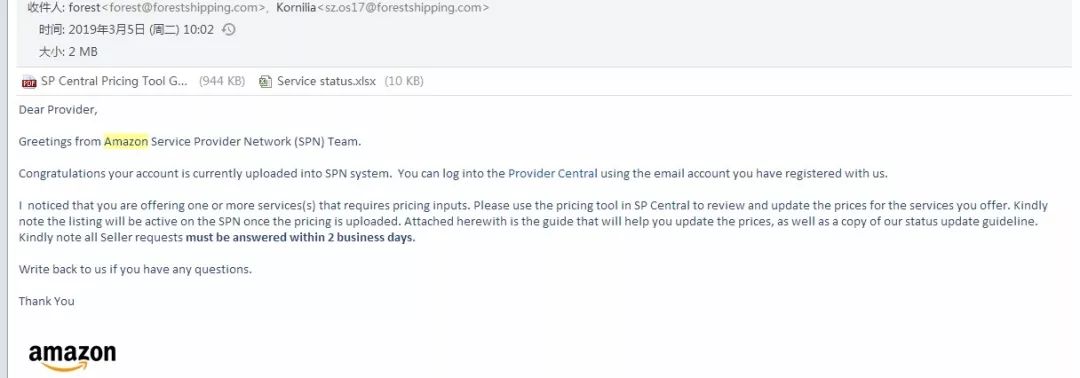Click bold text about 2 business days
This screenshot has height=378, width=1080.
[300, 238]
